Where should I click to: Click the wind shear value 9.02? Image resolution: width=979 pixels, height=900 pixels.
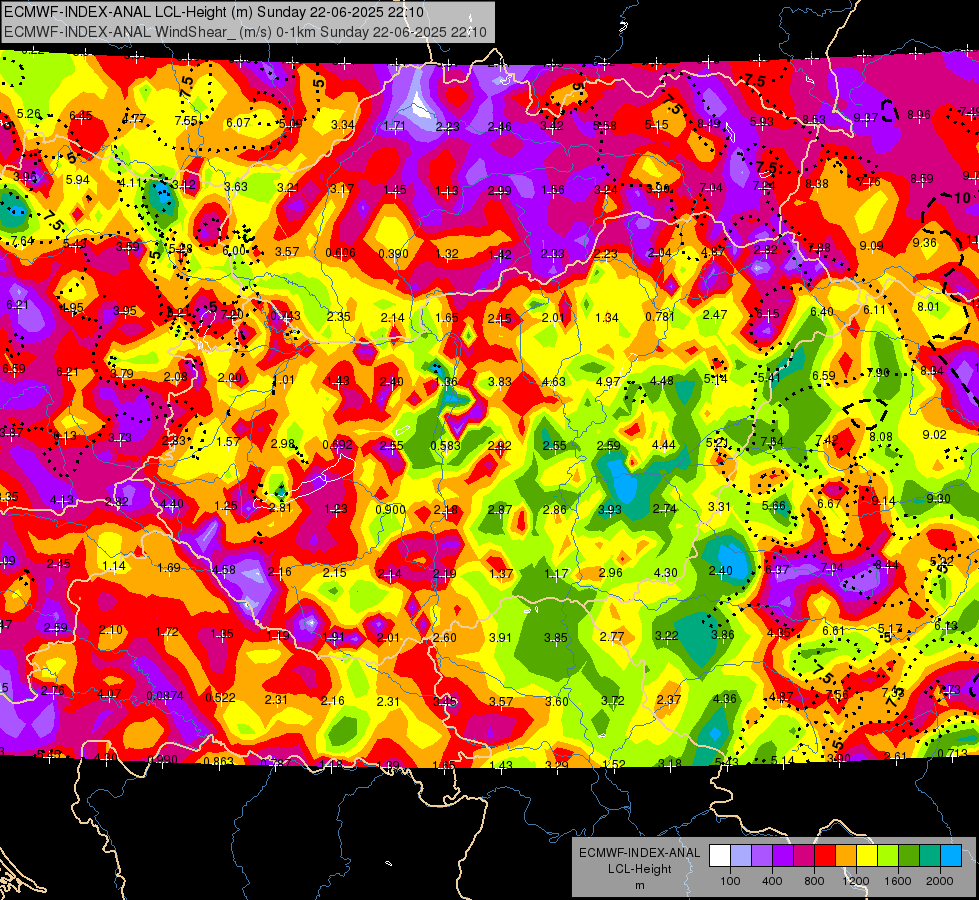click(x=934, y=435)
